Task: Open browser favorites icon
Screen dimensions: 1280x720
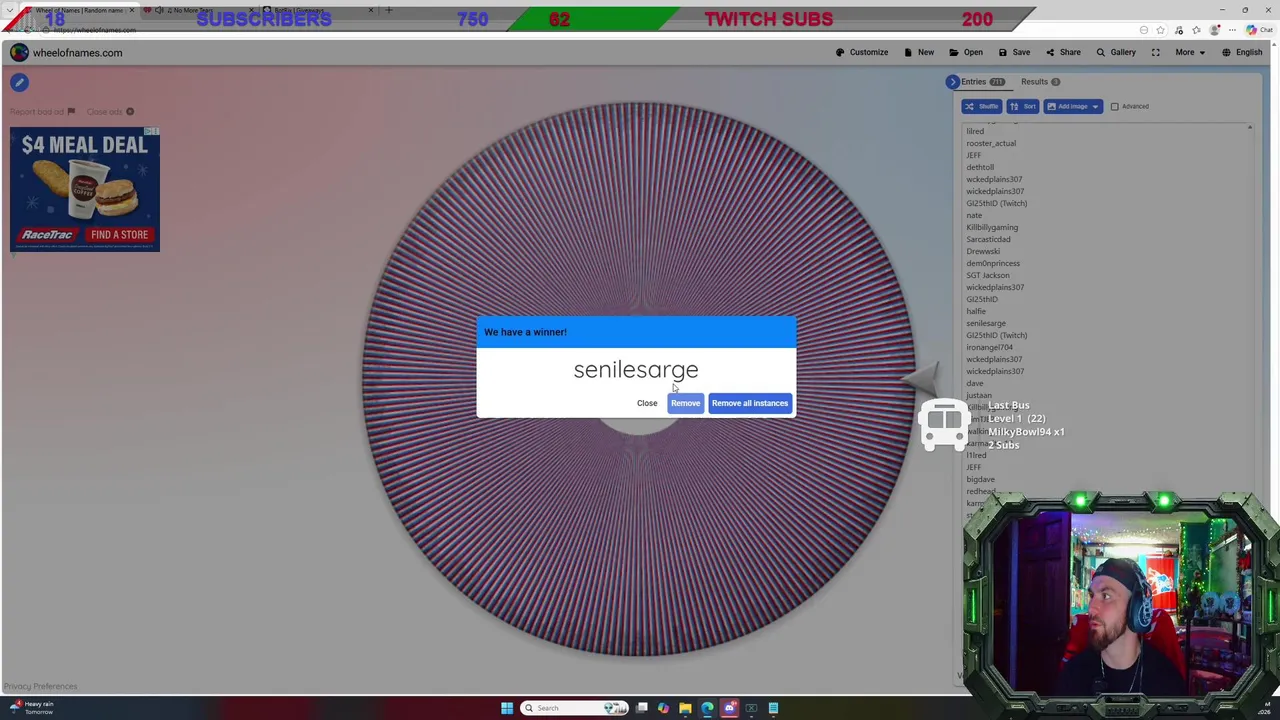Action: pos(1196,30)
